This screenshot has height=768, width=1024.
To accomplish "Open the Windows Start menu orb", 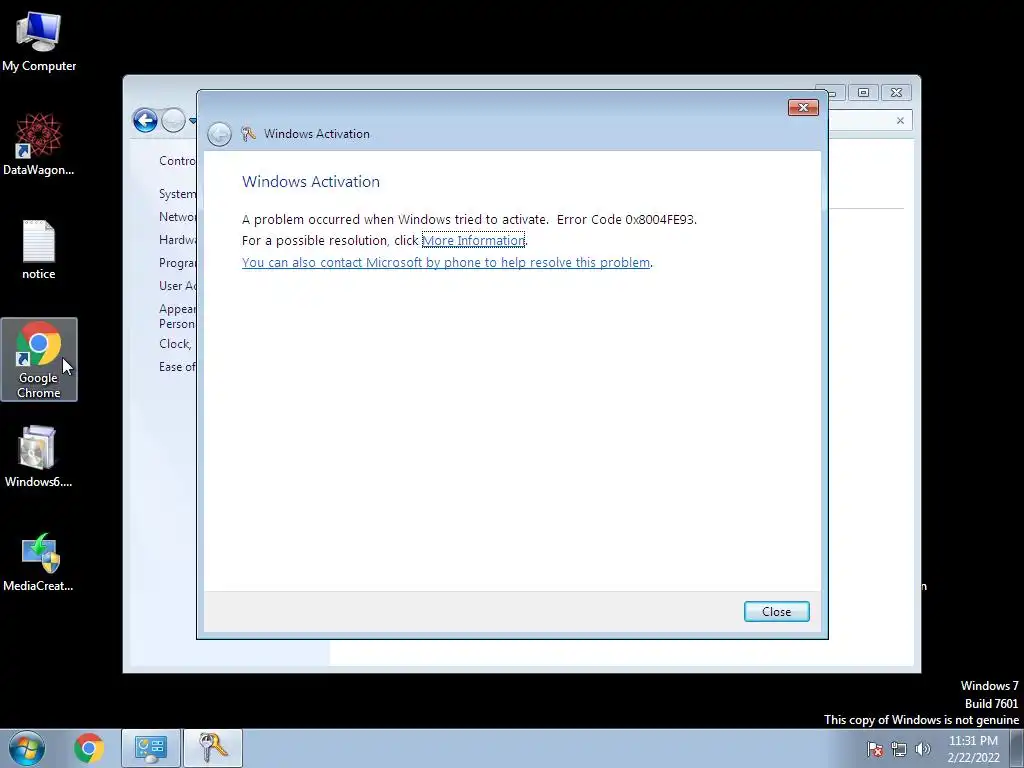I will [x=27, y=748].
